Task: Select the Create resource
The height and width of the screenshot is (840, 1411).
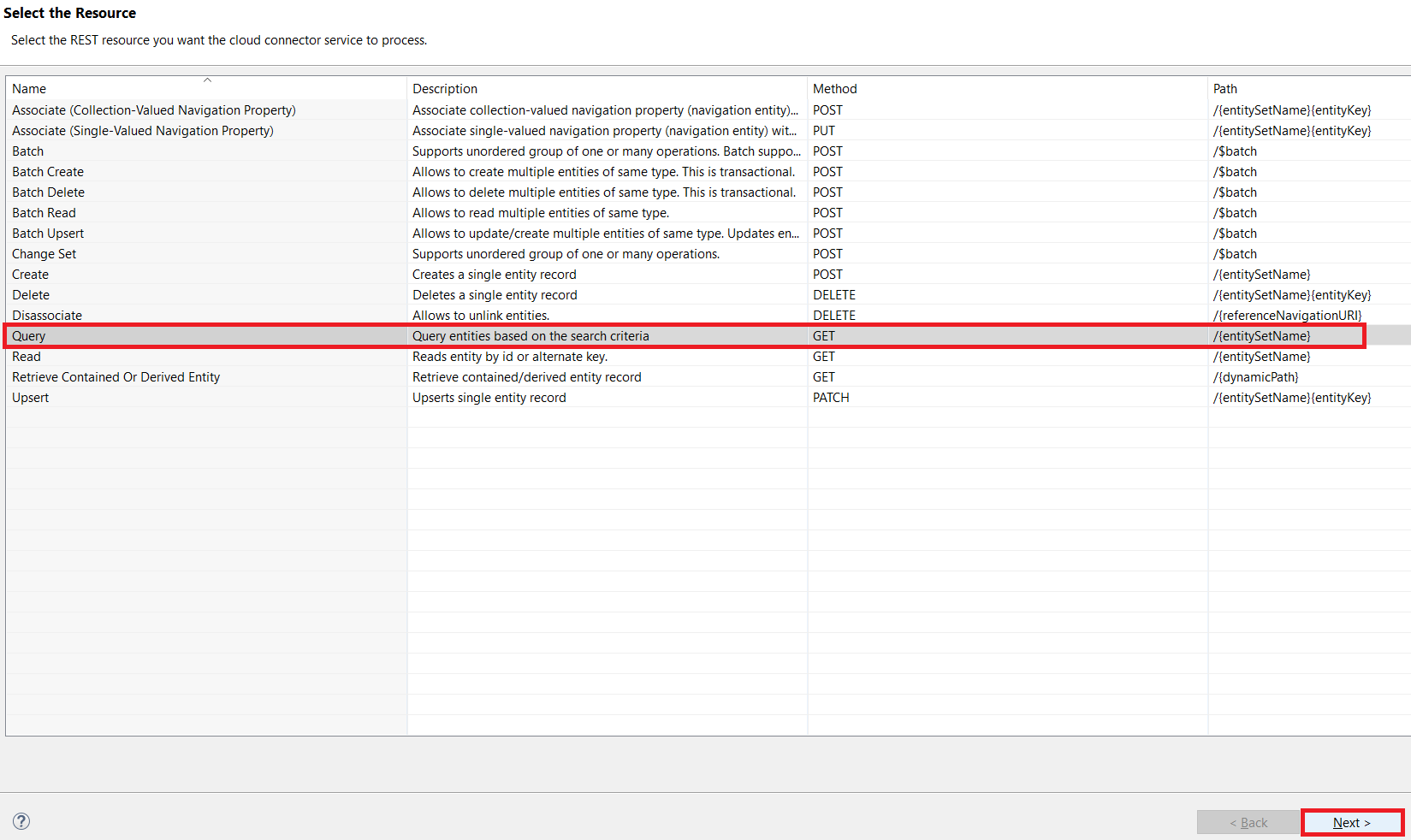Action: click(31, 275)
